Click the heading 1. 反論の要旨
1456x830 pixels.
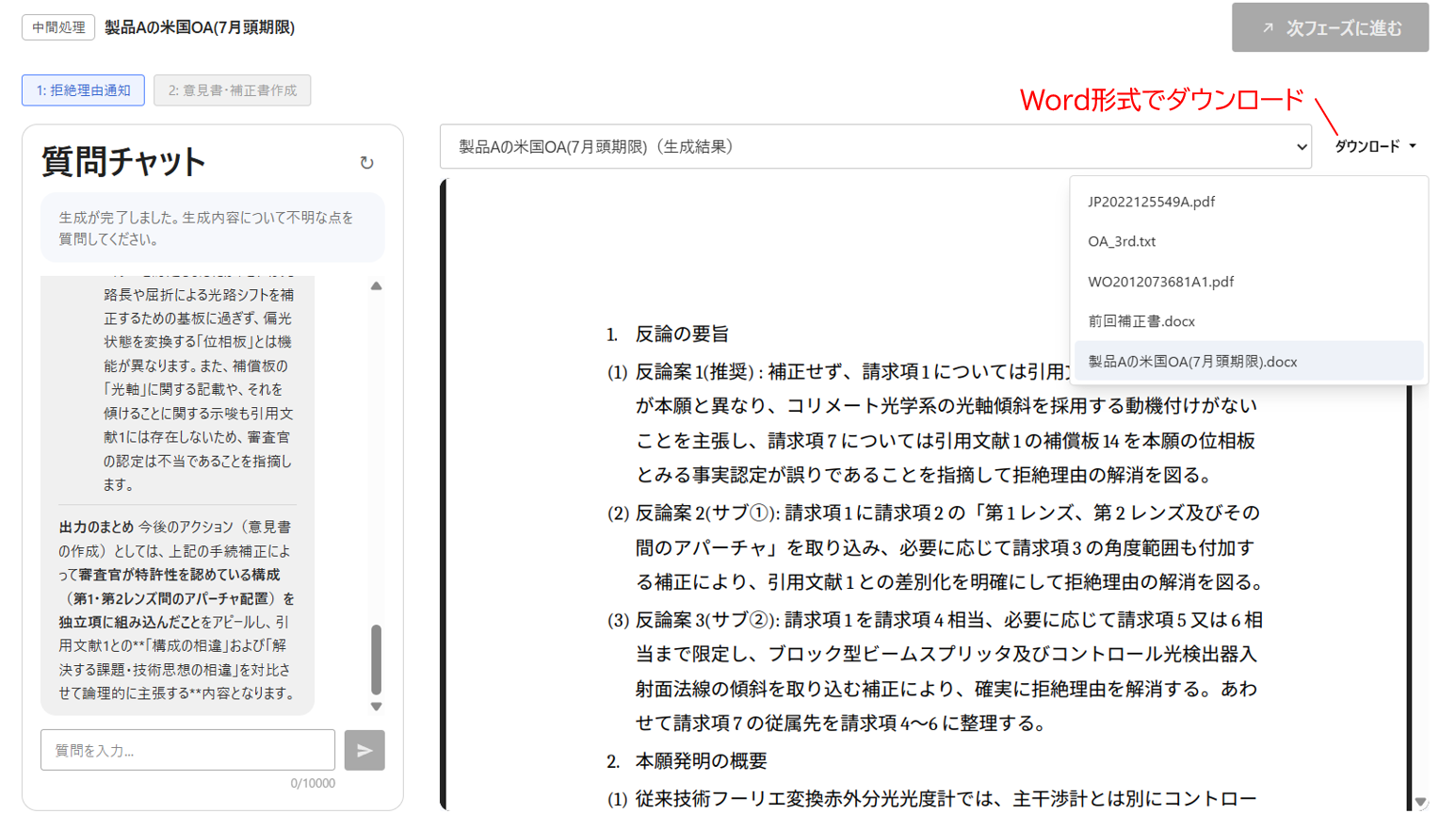point(668,334)
